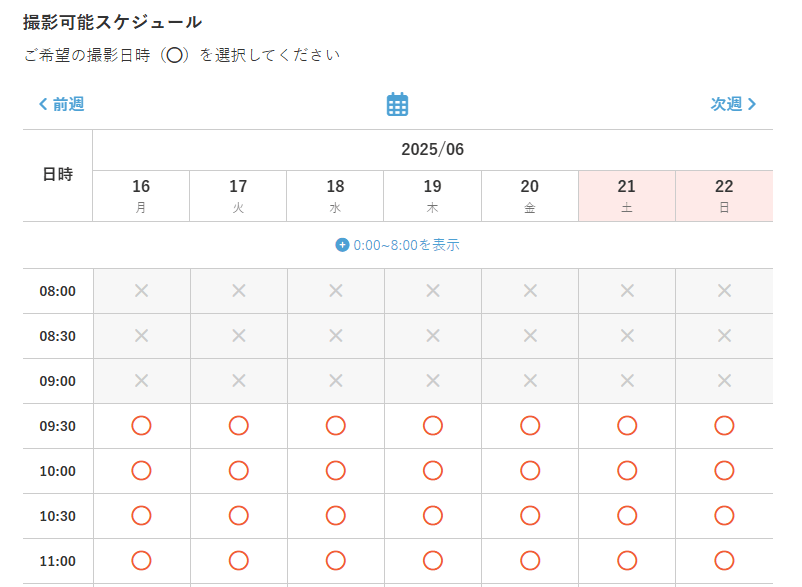Book 09:30 circle on Wednesday 18
This screenshot has height=587, width=802.
pyautogui.click(x=336, y=425)
